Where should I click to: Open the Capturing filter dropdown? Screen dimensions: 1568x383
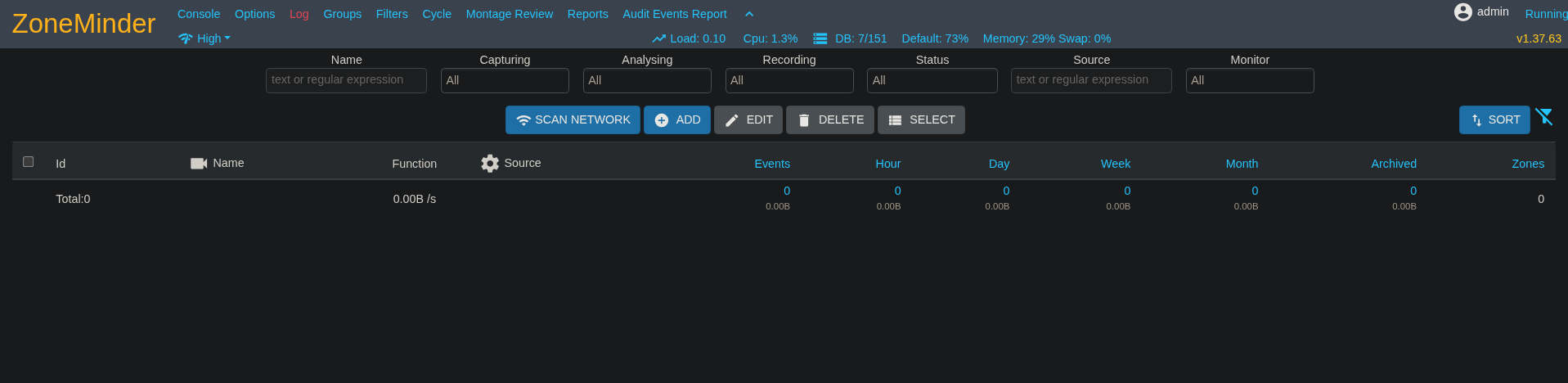(505, 80)
